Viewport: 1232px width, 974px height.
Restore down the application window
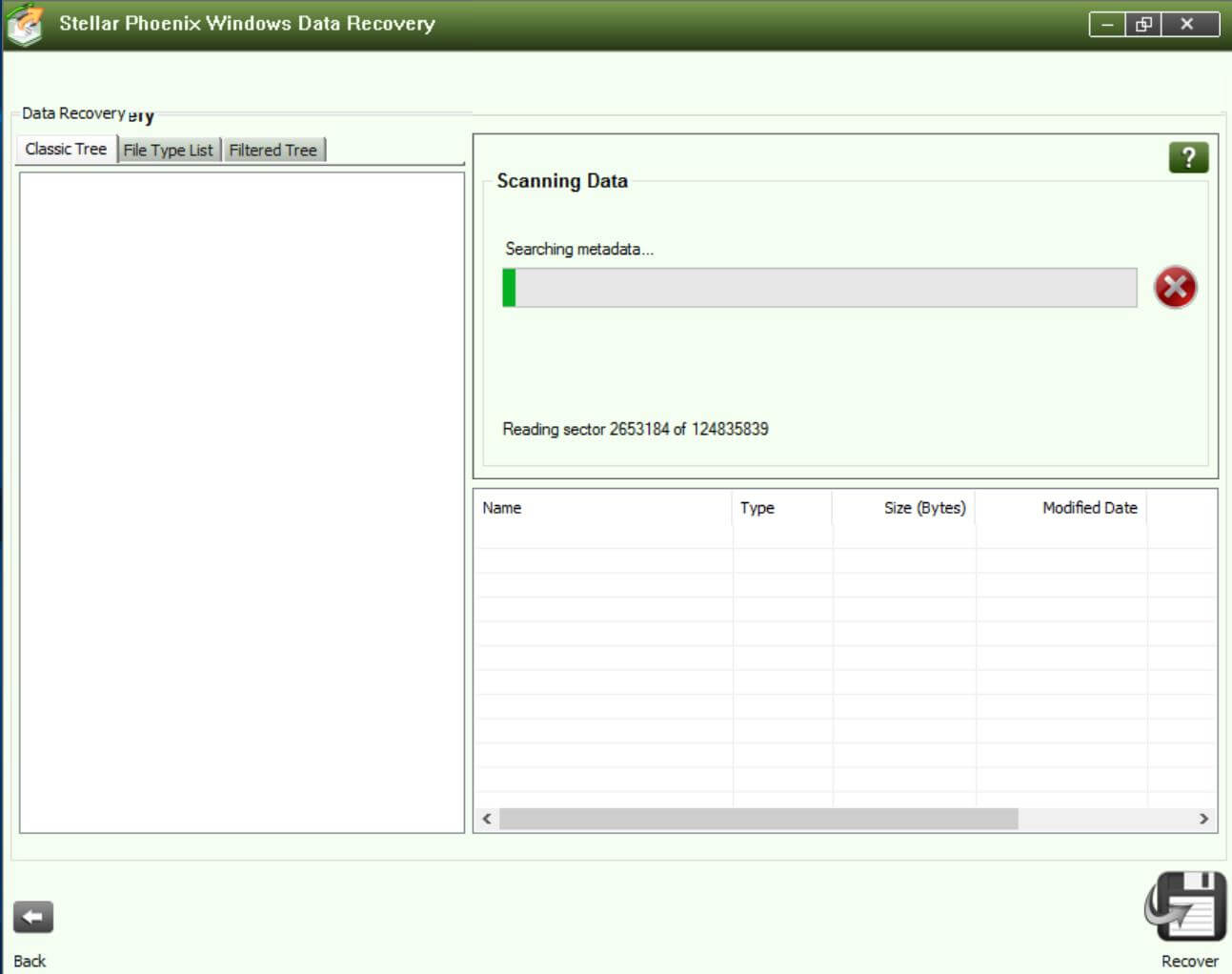pos(1143,24)
